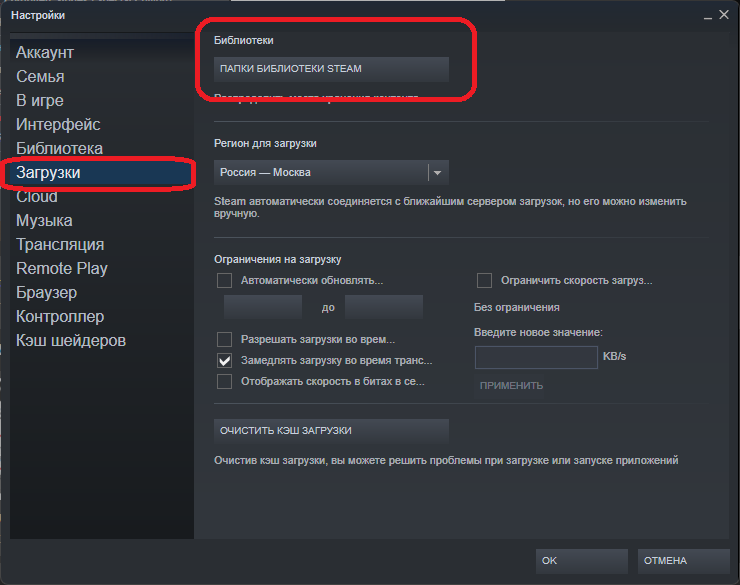Open the Аккаунт settings section
Viewport: 740px width, 585px height.
[45, 52]
